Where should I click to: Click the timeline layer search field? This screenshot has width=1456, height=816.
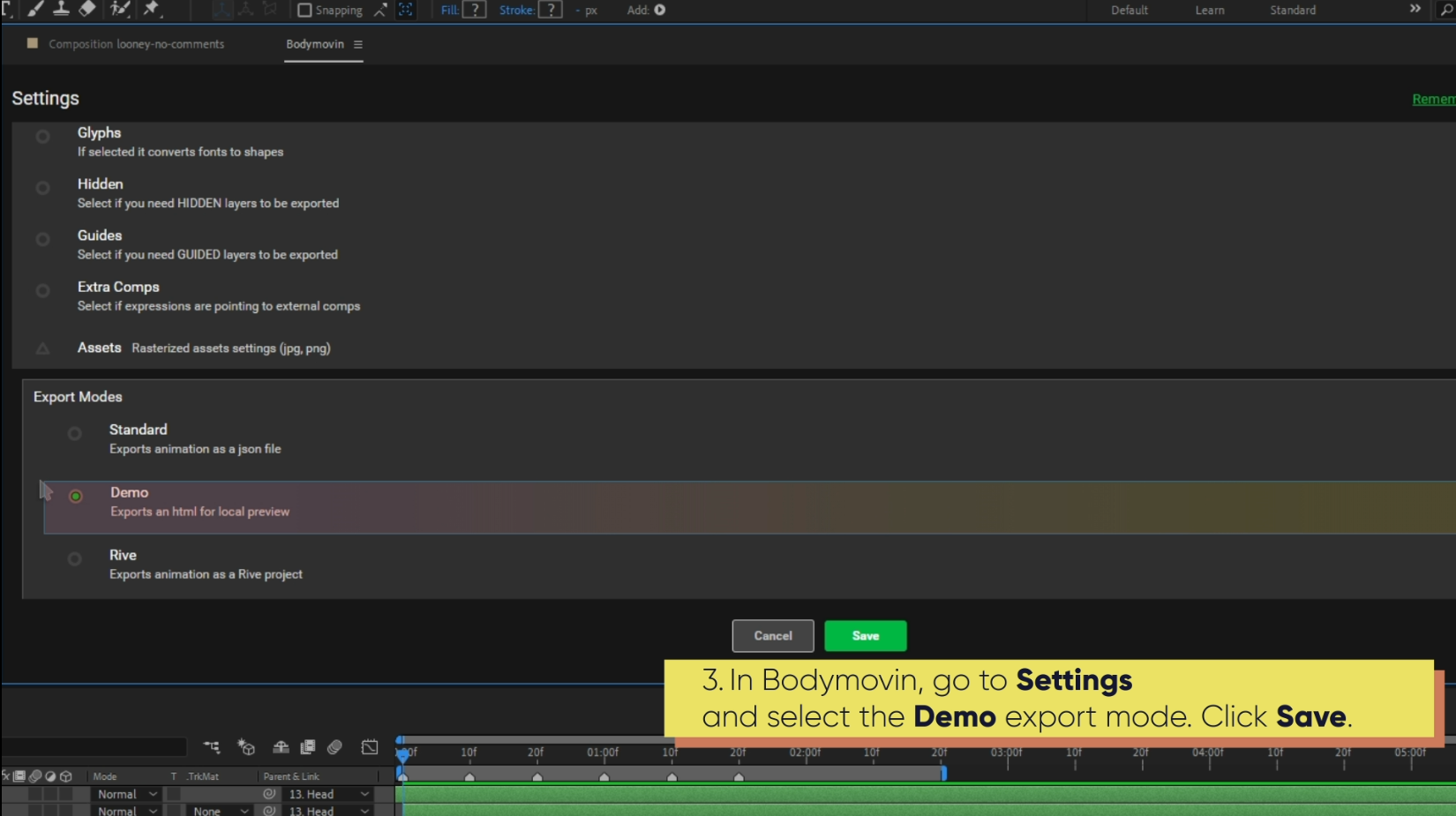[94, 747]
